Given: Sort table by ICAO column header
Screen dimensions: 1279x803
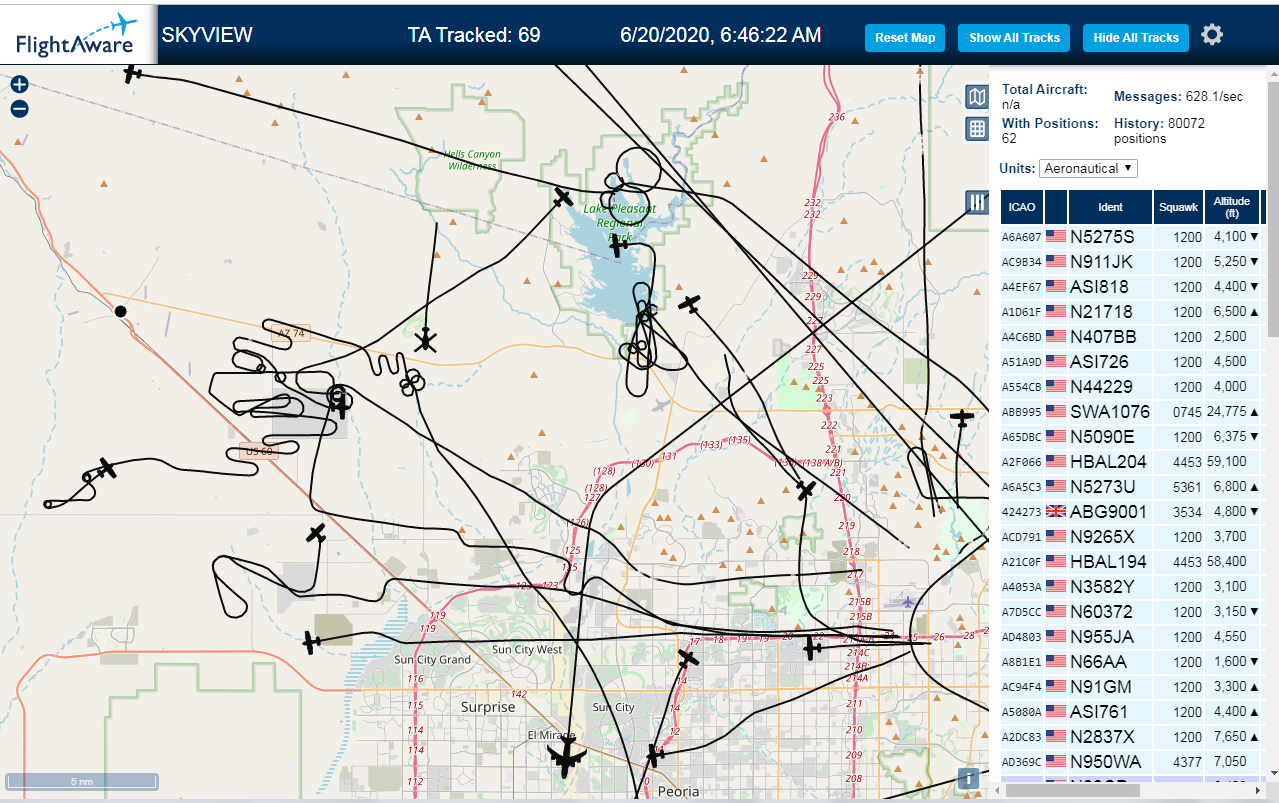Looking at the screenshot, I should tap(1022, 207).
